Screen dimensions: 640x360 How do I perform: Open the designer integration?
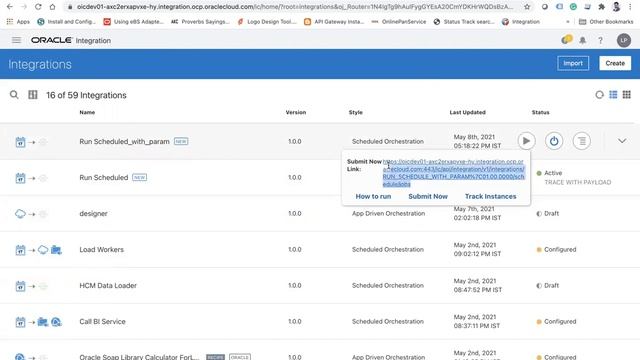click(x=93, y=213)
